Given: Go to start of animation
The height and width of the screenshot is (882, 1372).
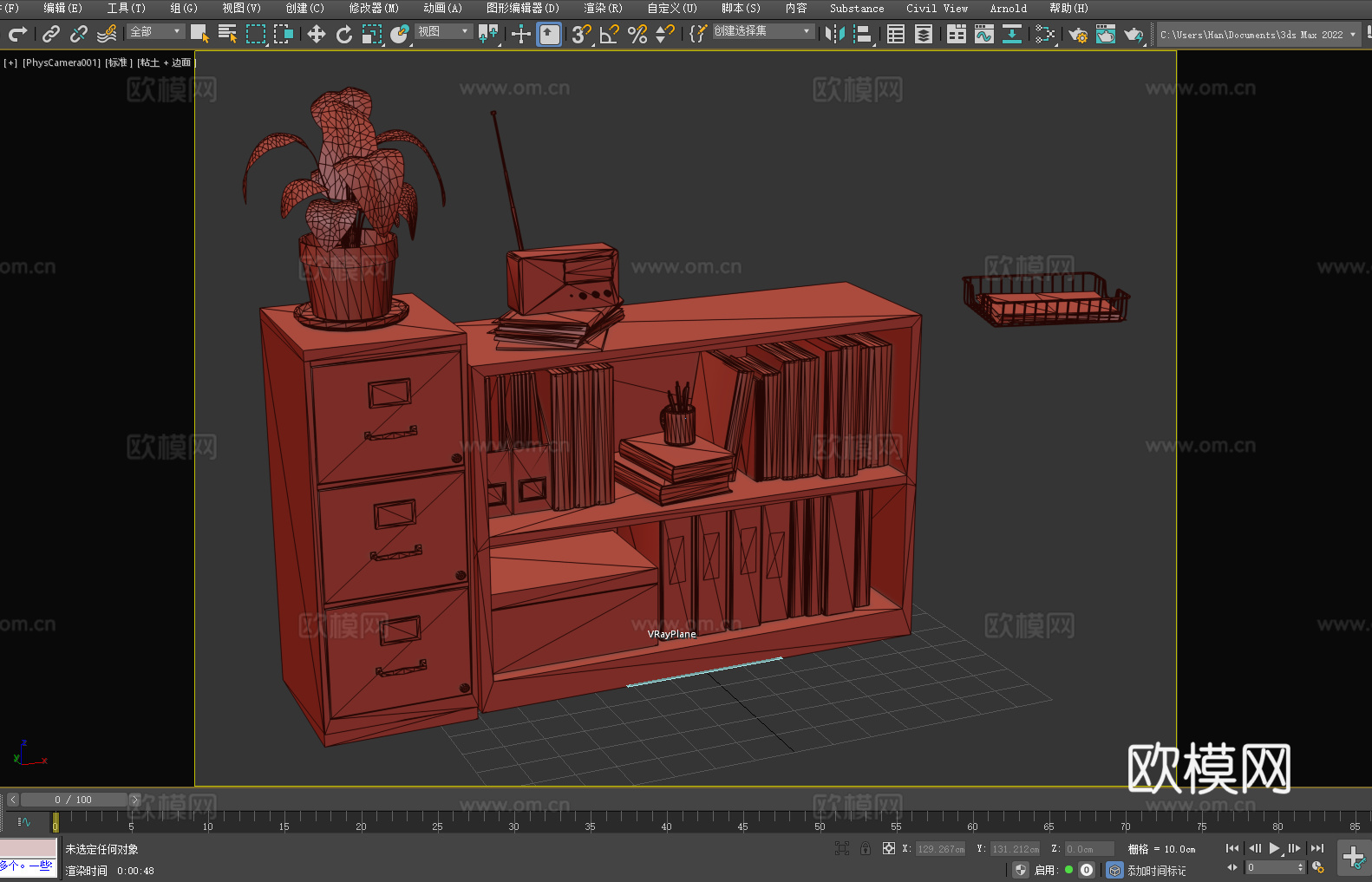Looking at the screenshot, I should (1232, 848).
